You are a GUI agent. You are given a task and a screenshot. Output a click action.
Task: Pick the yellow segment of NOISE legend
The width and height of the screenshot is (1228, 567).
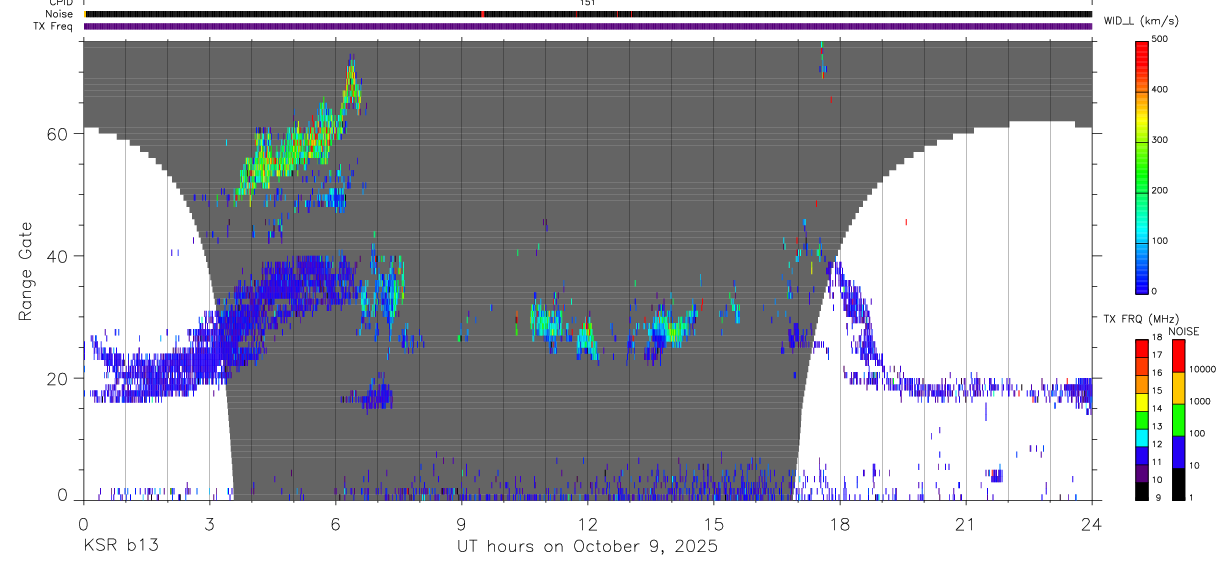[x=1178, y=387]
